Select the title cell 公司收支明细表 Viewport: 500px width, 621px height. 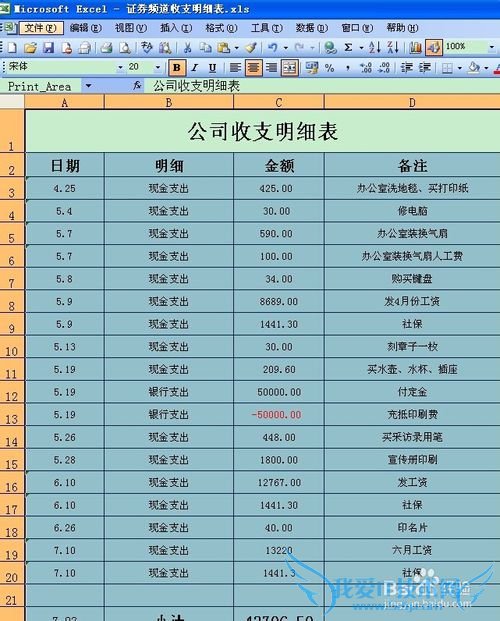263,131
